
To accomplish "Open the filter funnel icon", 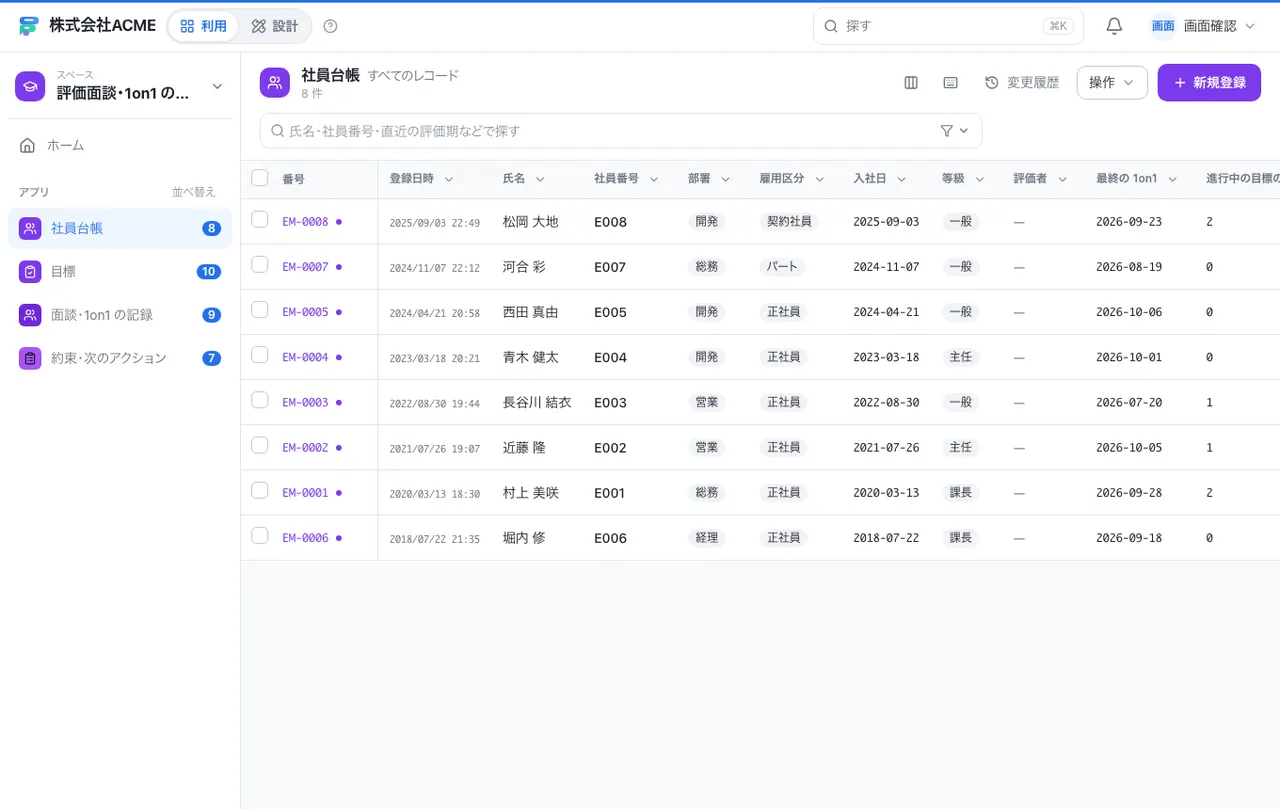I will click(x=947, y=131).
